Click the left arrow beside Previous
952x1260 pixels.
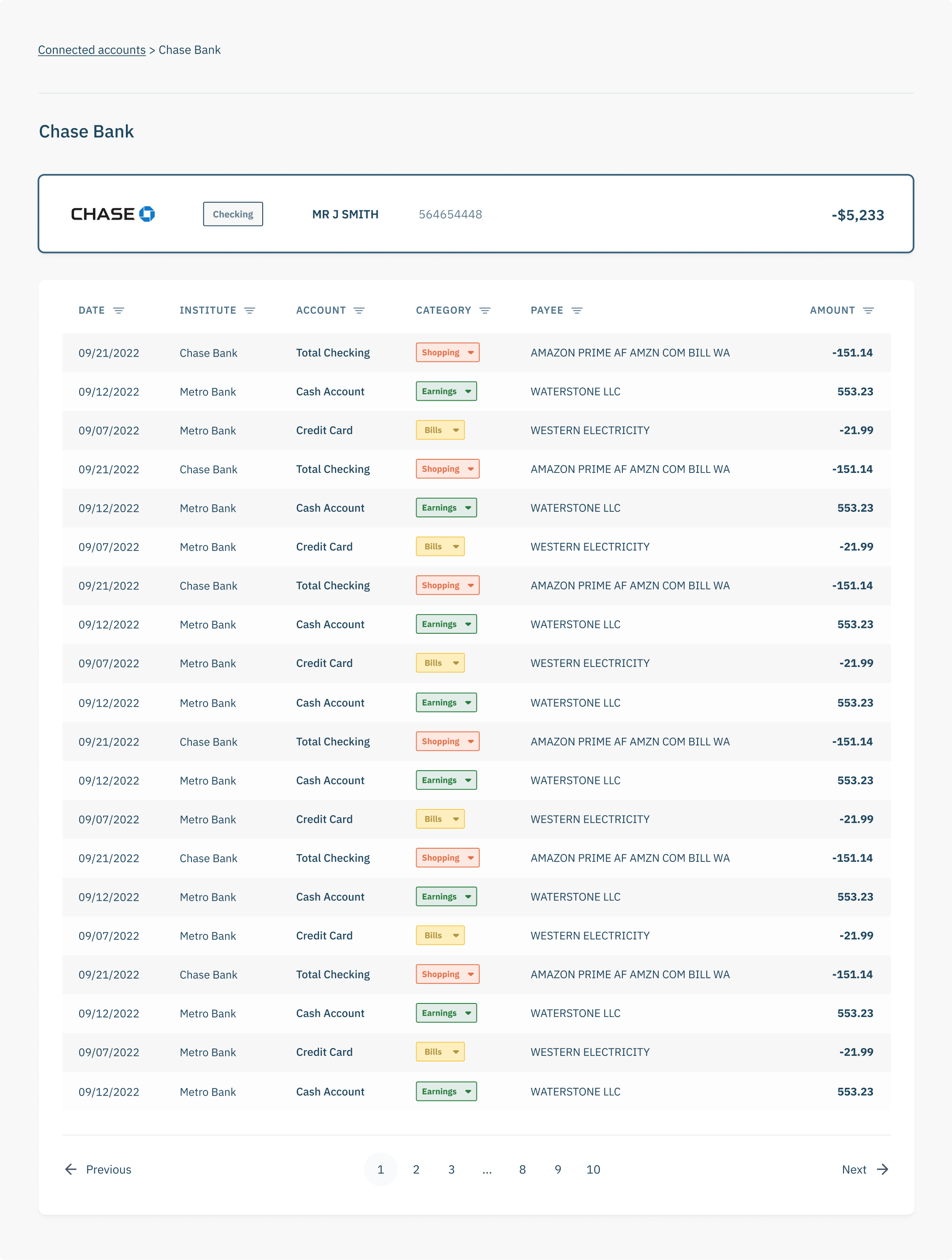71,1170
